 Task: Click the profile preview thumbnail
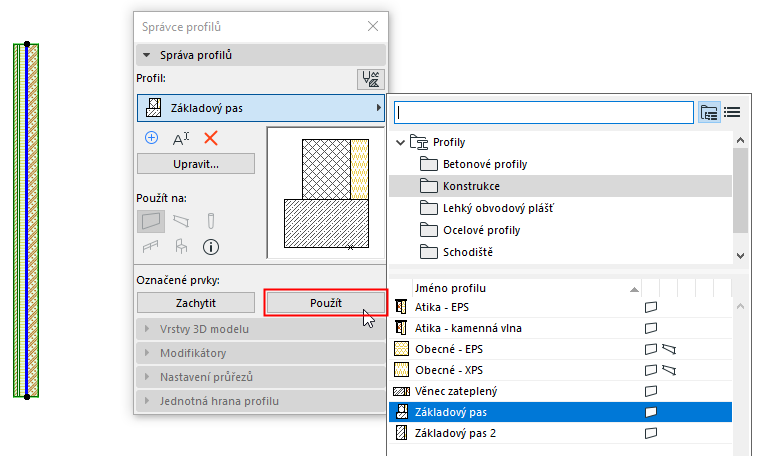(326, 192)
